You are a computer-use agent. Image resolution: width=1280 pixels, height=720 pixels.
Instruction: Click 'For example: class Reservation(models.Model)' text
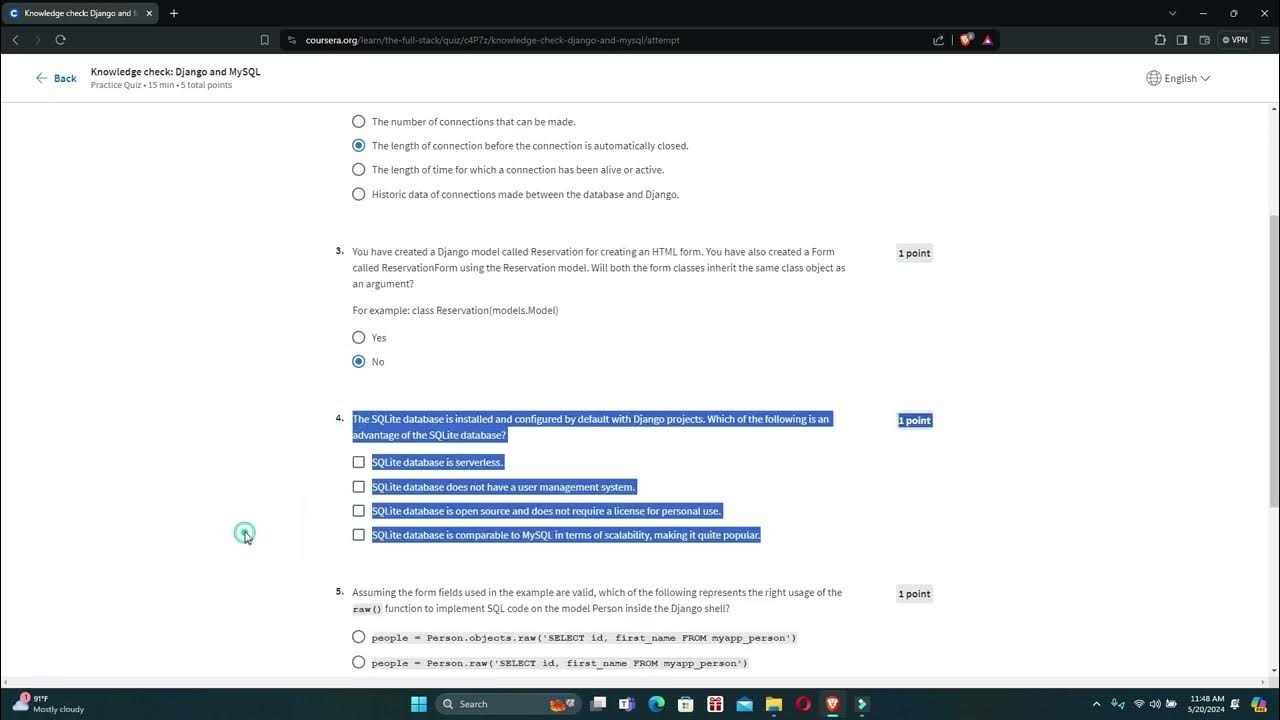(x=455, y=310)
